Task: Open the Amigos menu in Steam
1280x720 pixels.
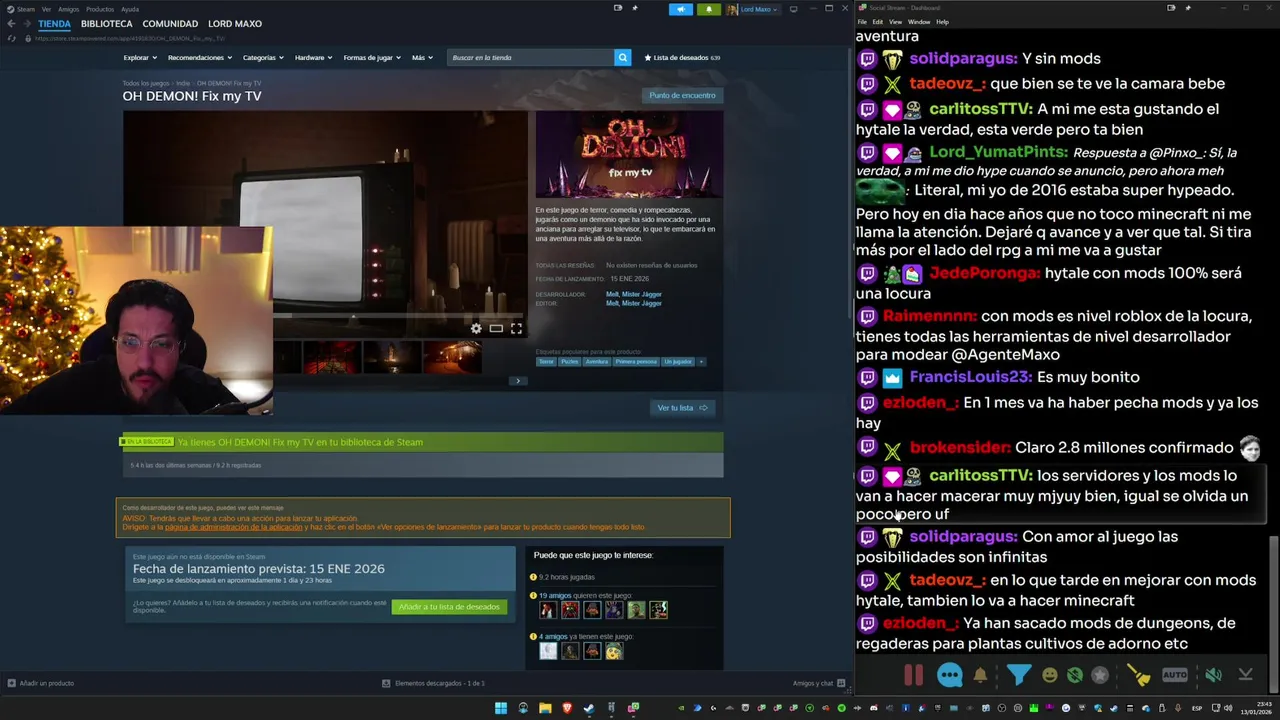Action: tap(68, 9)
